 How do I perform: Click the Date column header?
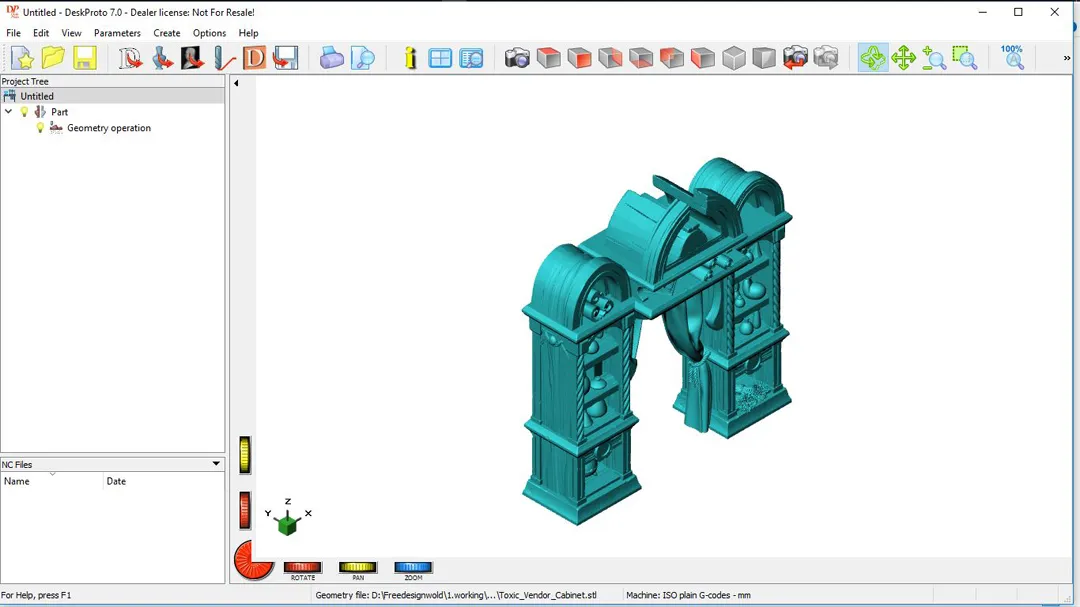[x=116, y=481]
